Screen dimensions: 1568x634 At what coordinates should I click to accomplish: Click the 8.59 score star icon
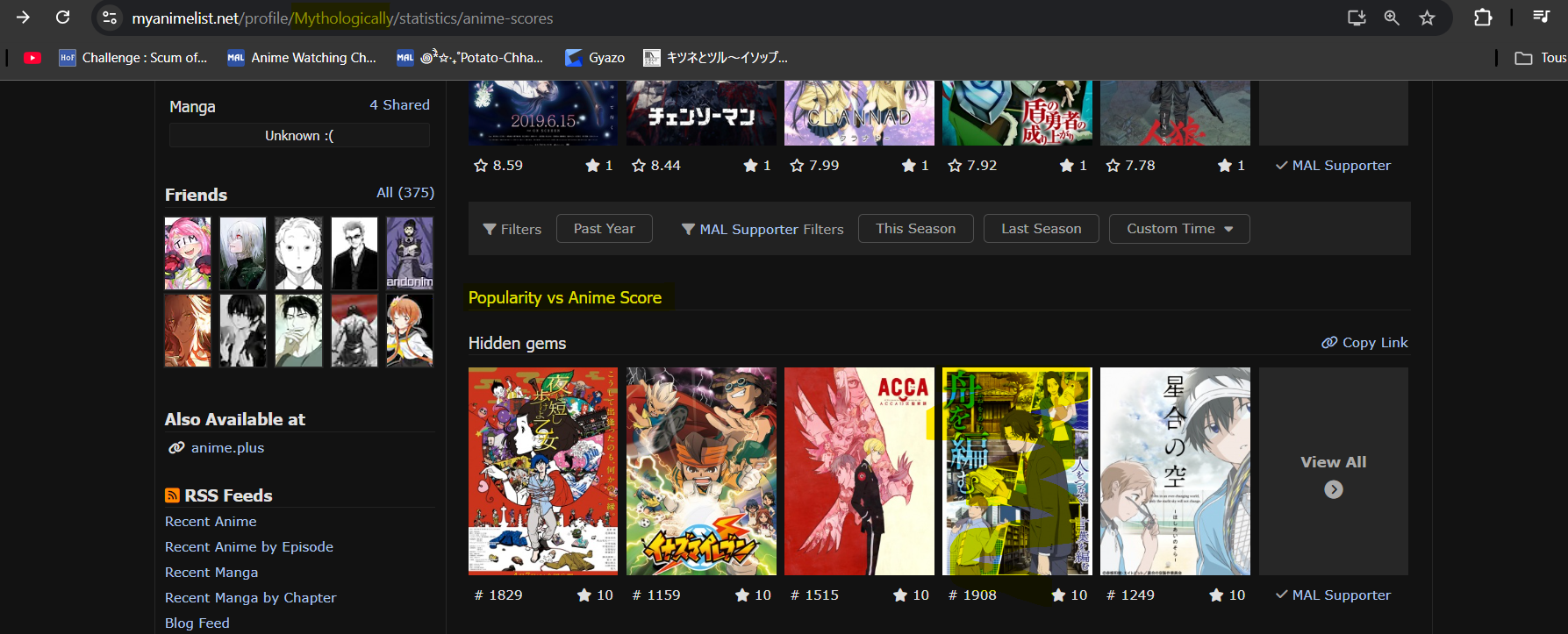click(x=481, y=165)
